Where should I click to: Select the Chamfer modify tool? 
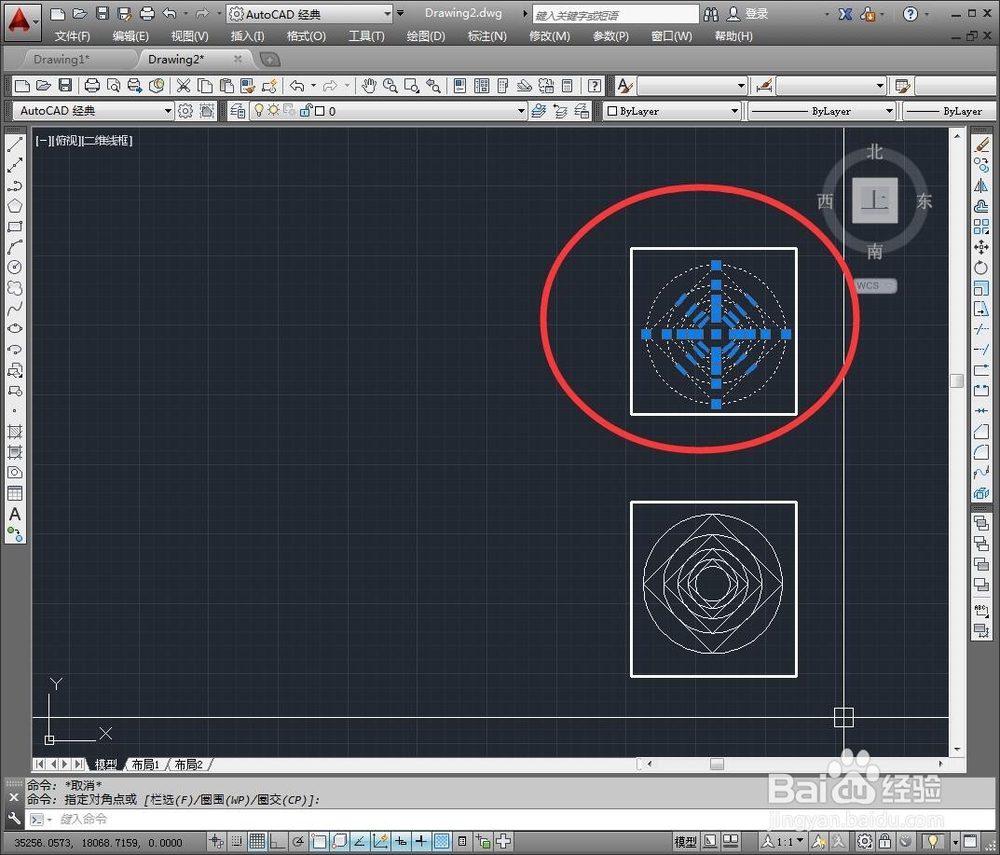[x=982, y=432]
